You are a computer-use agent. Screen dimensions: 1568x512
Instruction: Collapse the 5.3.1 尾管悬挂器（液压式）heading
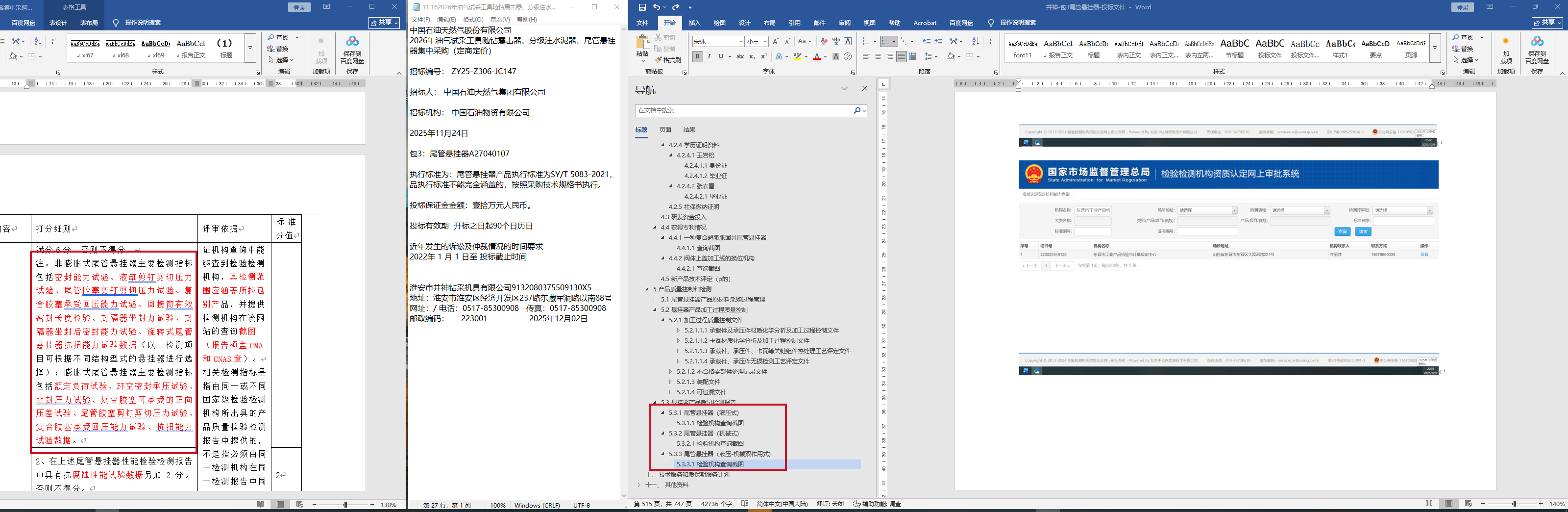(x=663, y=412)
